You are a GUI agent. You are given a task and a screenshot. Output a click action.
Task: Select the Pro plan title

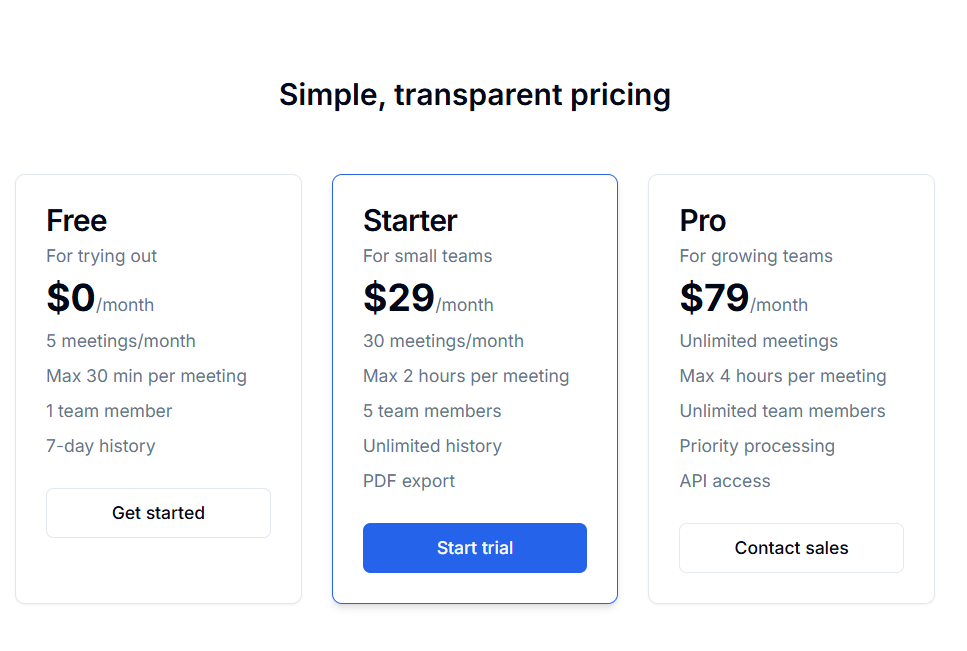[x=703, y=220]
